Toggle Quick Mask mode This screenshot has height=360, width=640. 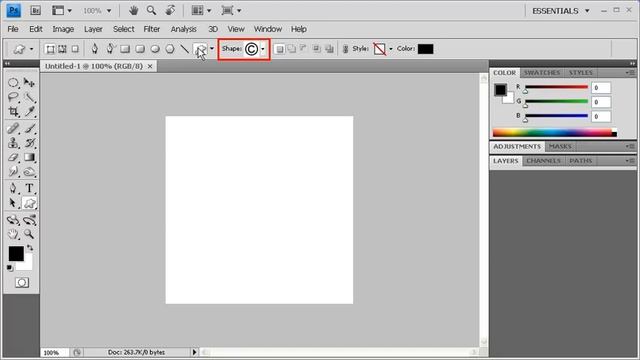click(22, 282)
